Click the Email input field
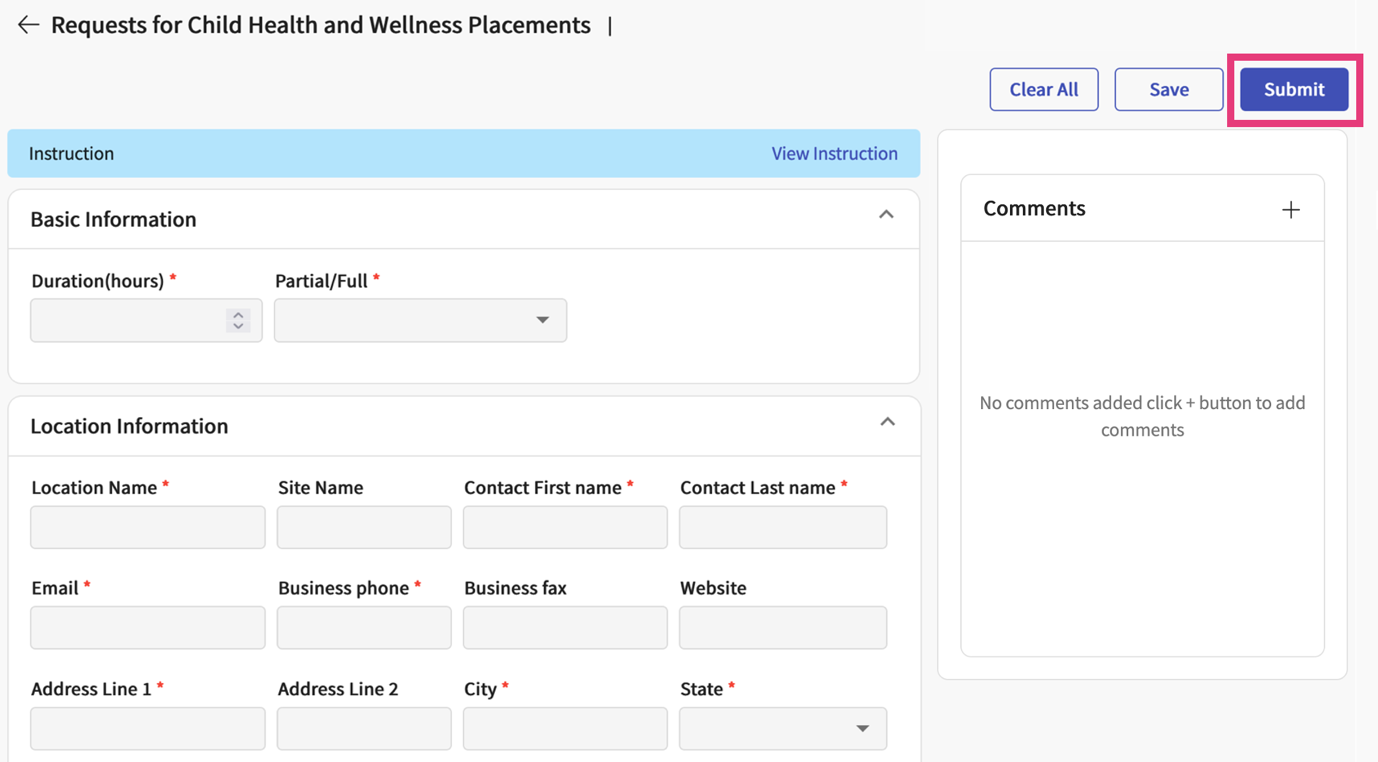The width and height of the screenshot is (1378, 762). [x=147, y=627]
